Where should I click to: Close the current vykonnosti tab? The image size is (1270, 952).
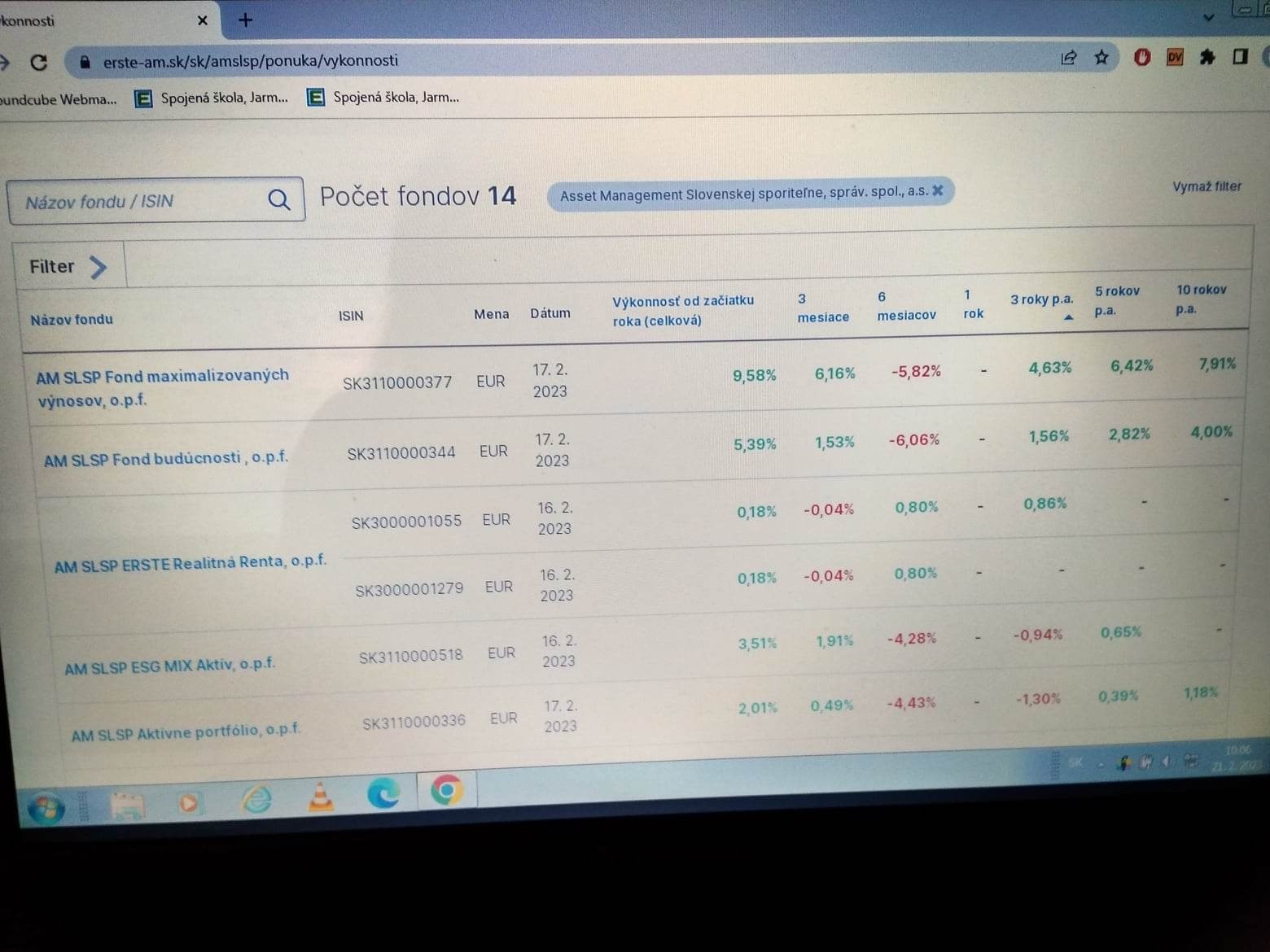203,20
